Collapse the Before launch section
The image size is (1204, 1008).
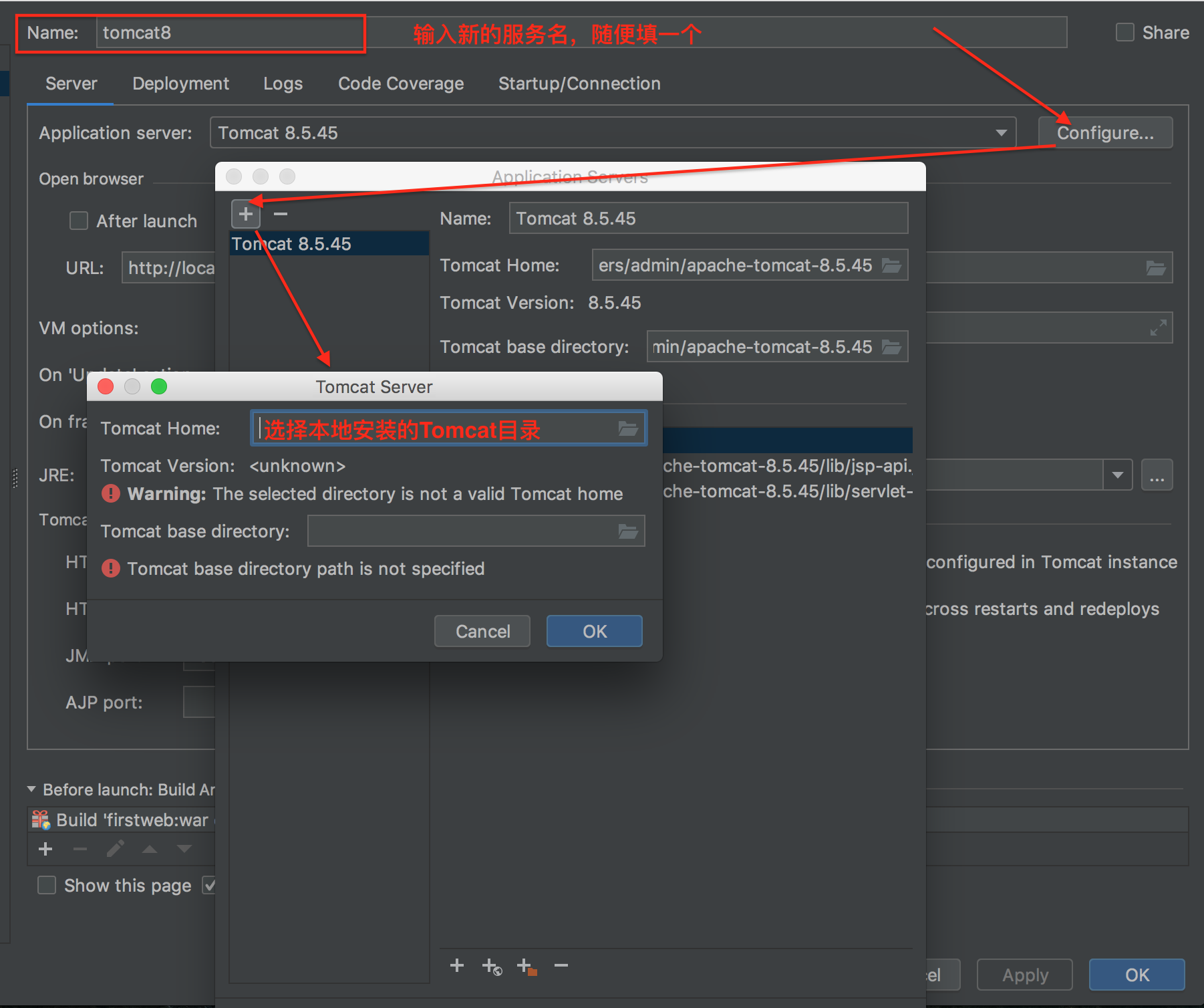pyautogui.click(x=31, y=789)
